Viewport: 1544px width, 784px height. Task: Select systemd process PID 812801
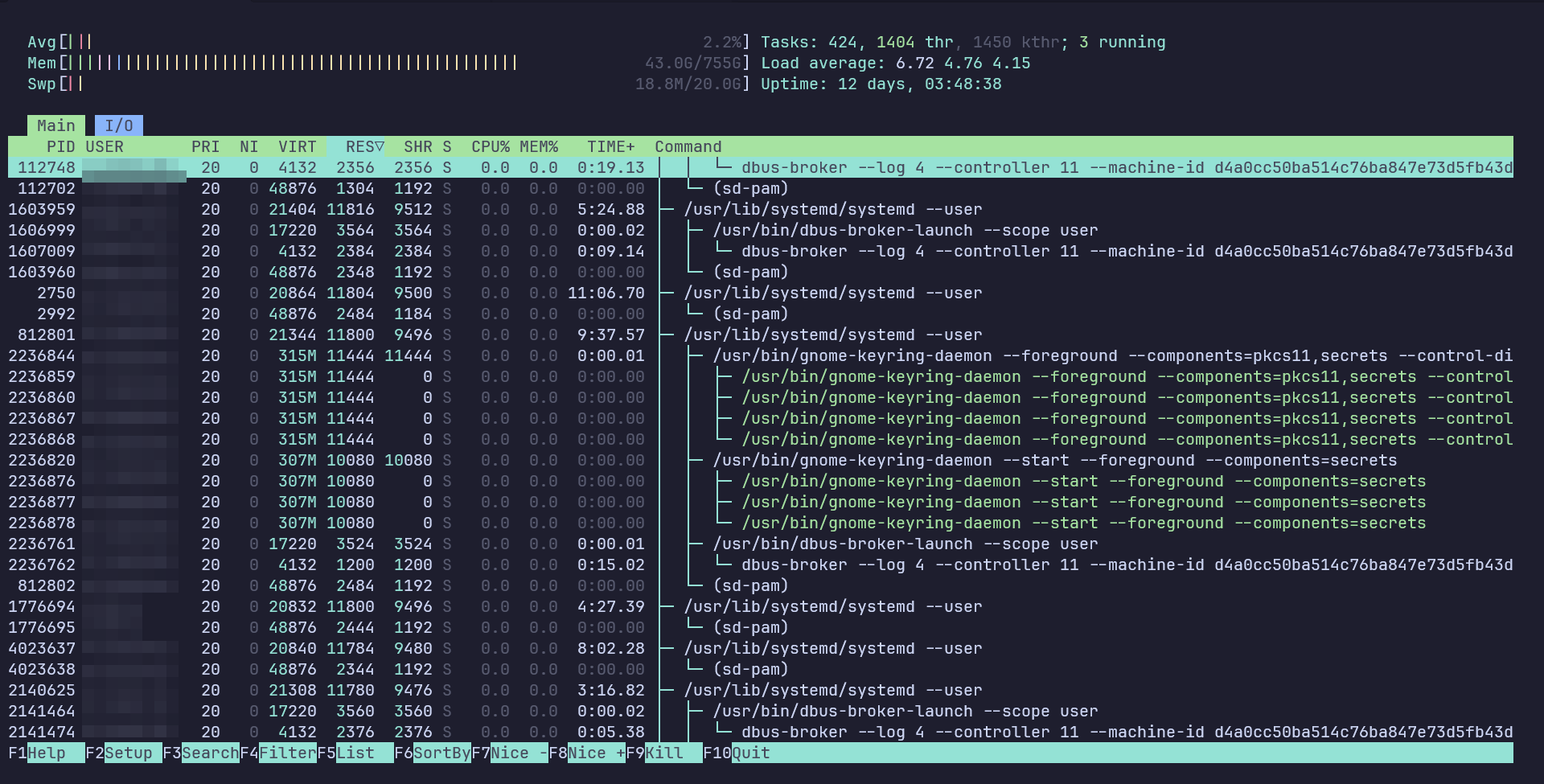(x=761, y=335)
